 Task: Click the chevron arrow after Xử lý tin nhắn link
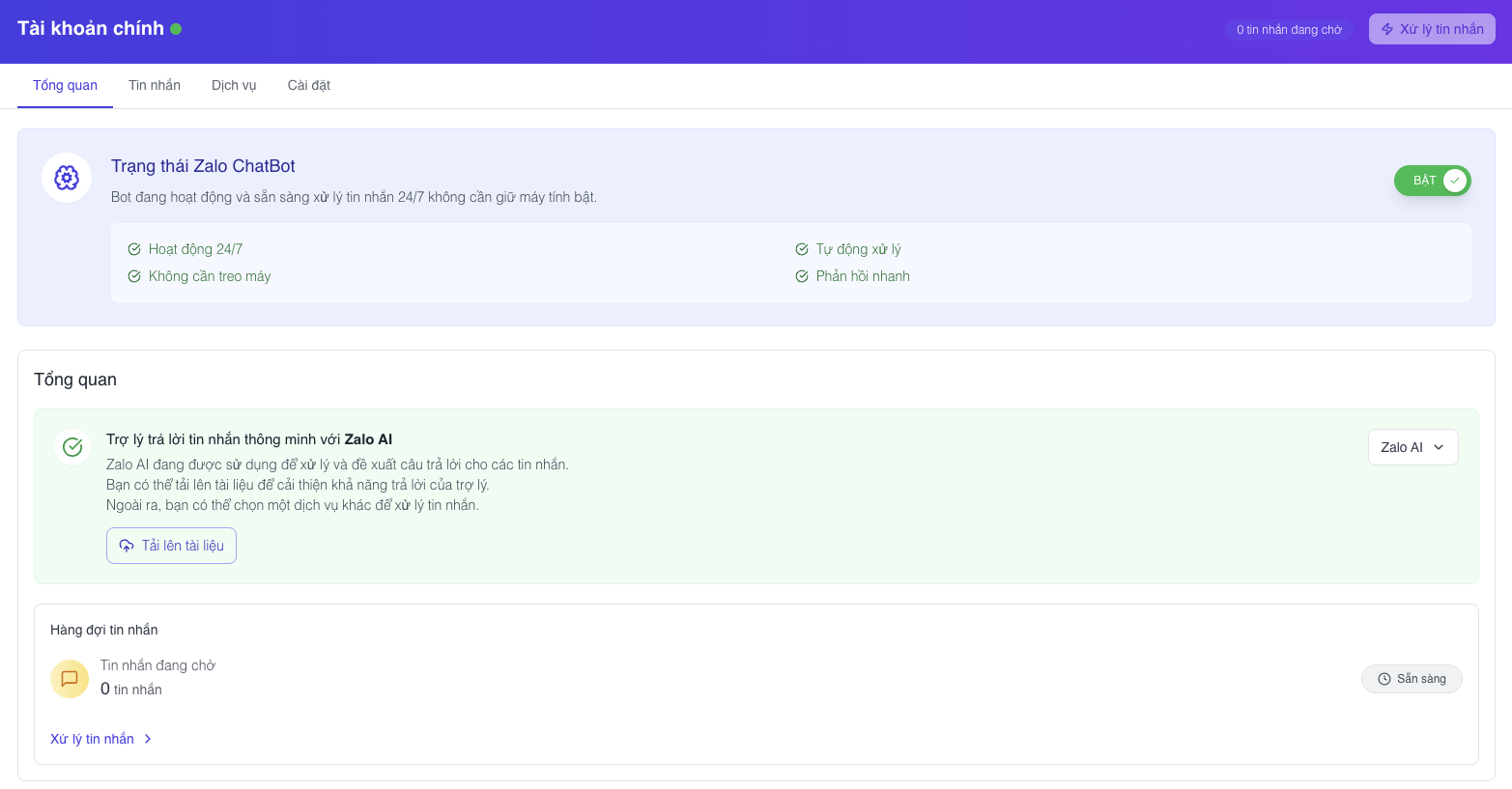tap(148, 739)
